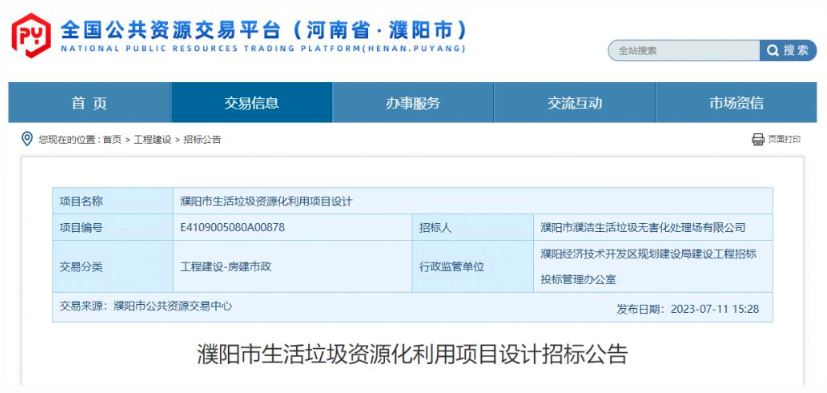Select the 交易信息 navigation tab
The image size is (827, 393).
(x=252, y=102)
